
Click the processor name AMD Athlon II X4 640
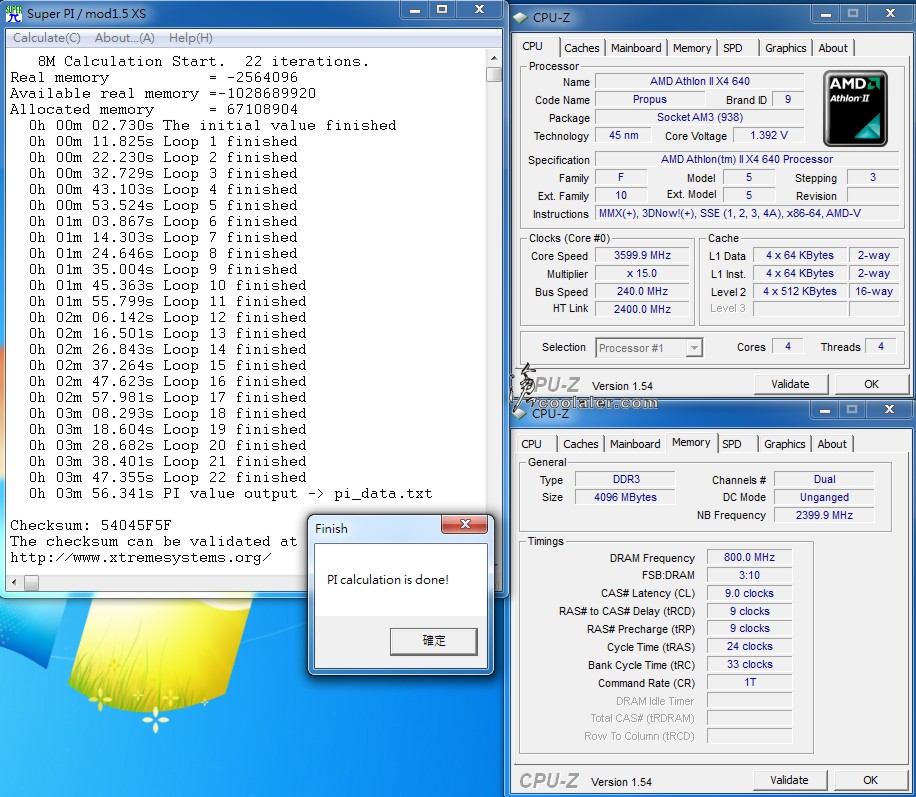[699, 81]
